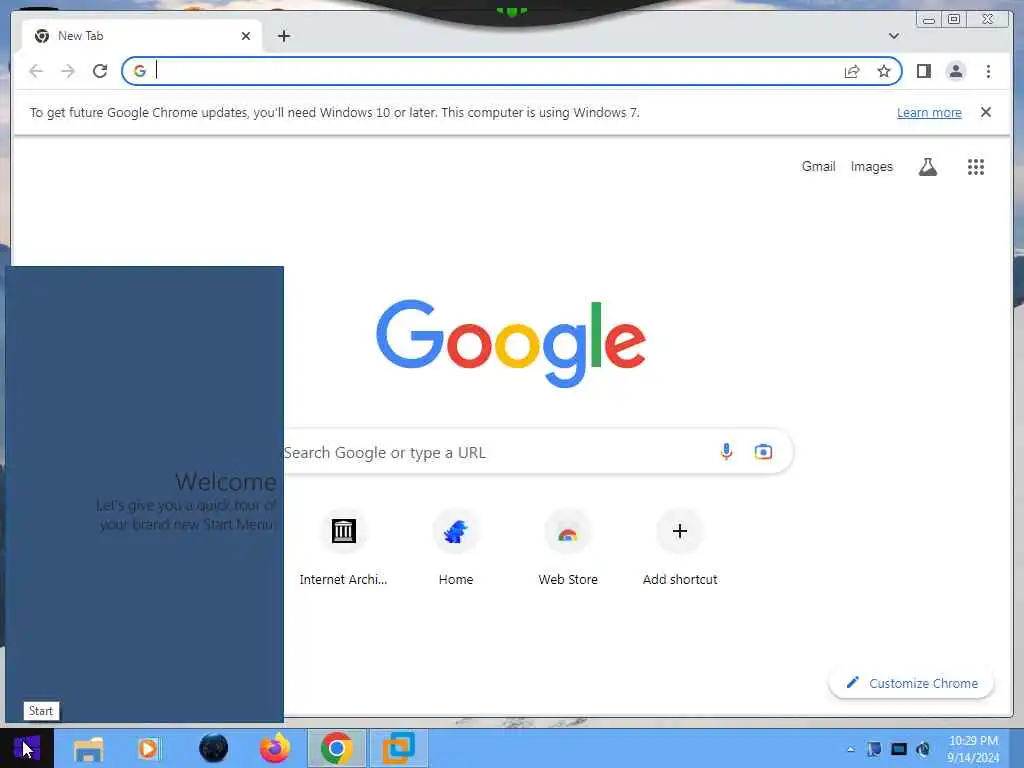Open the volume tray icon

(923, 749)
